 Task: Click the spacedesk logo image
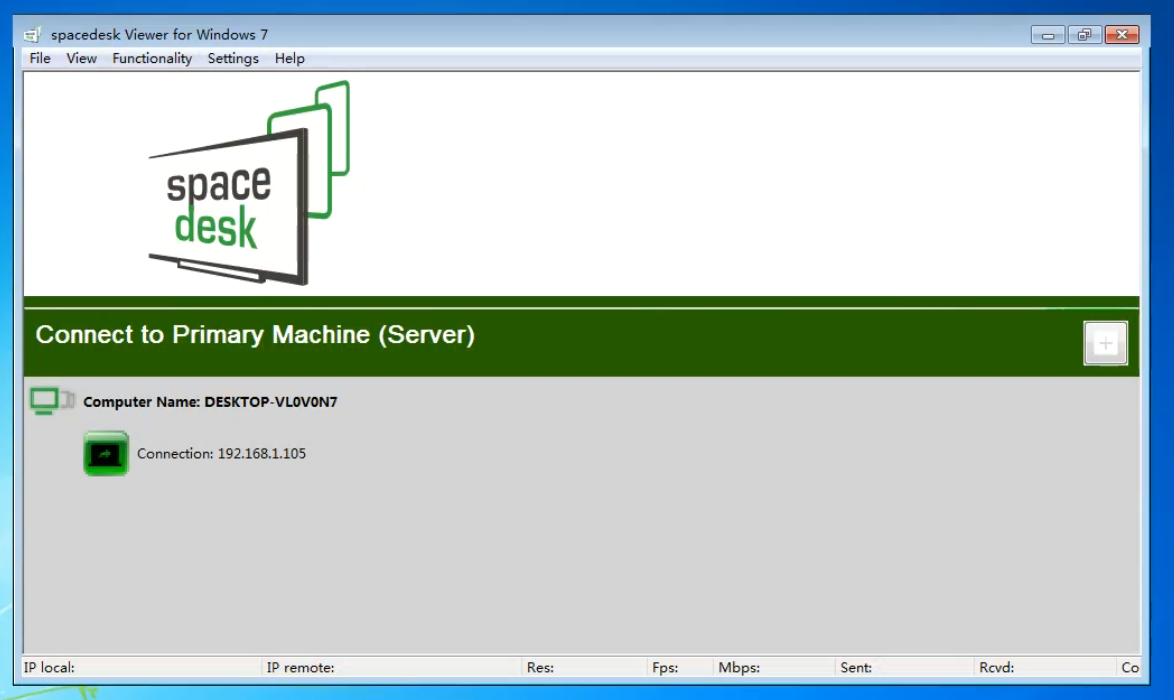tap(249, 184)
